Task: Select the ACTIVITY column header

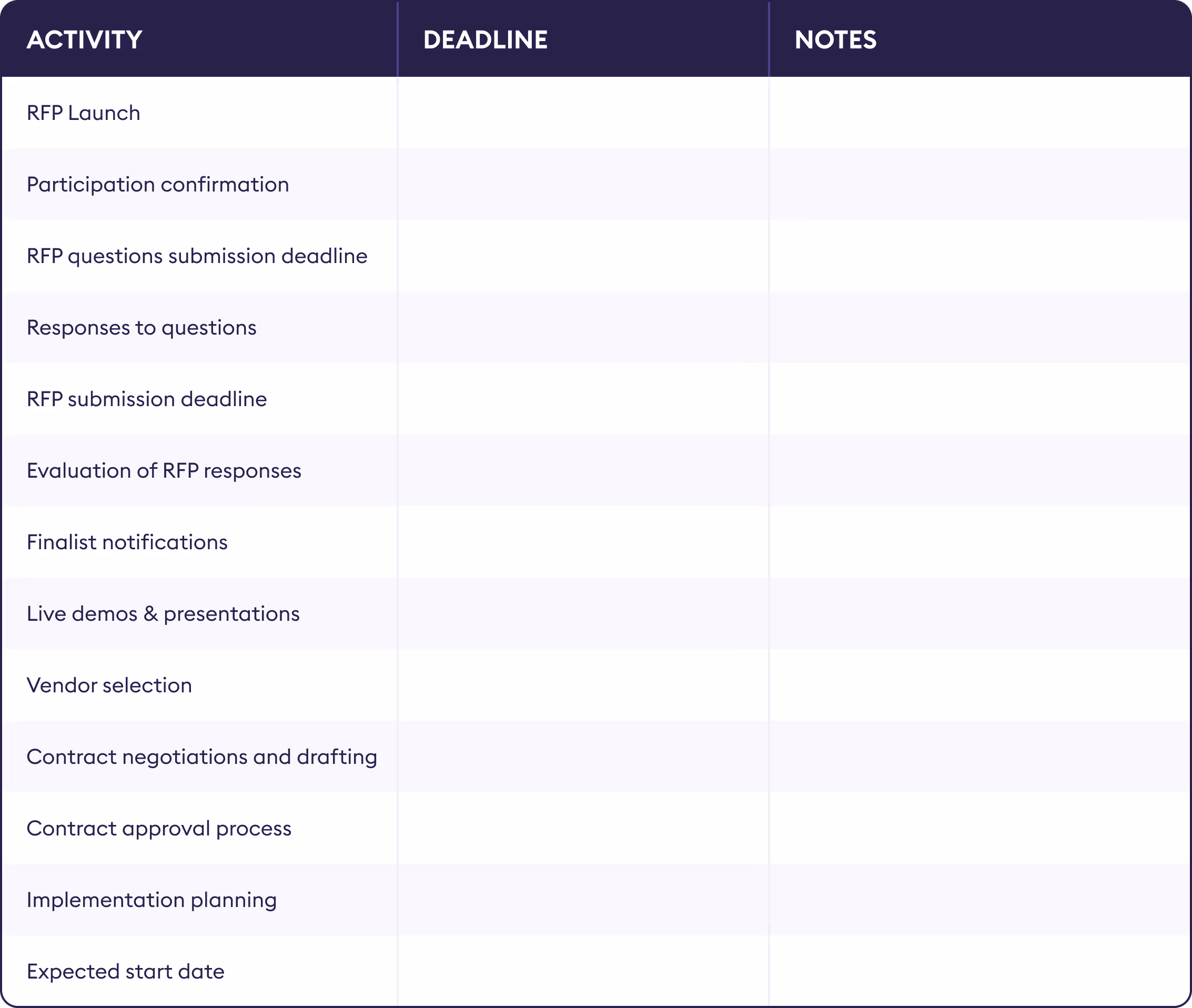Action: (85, 40)
